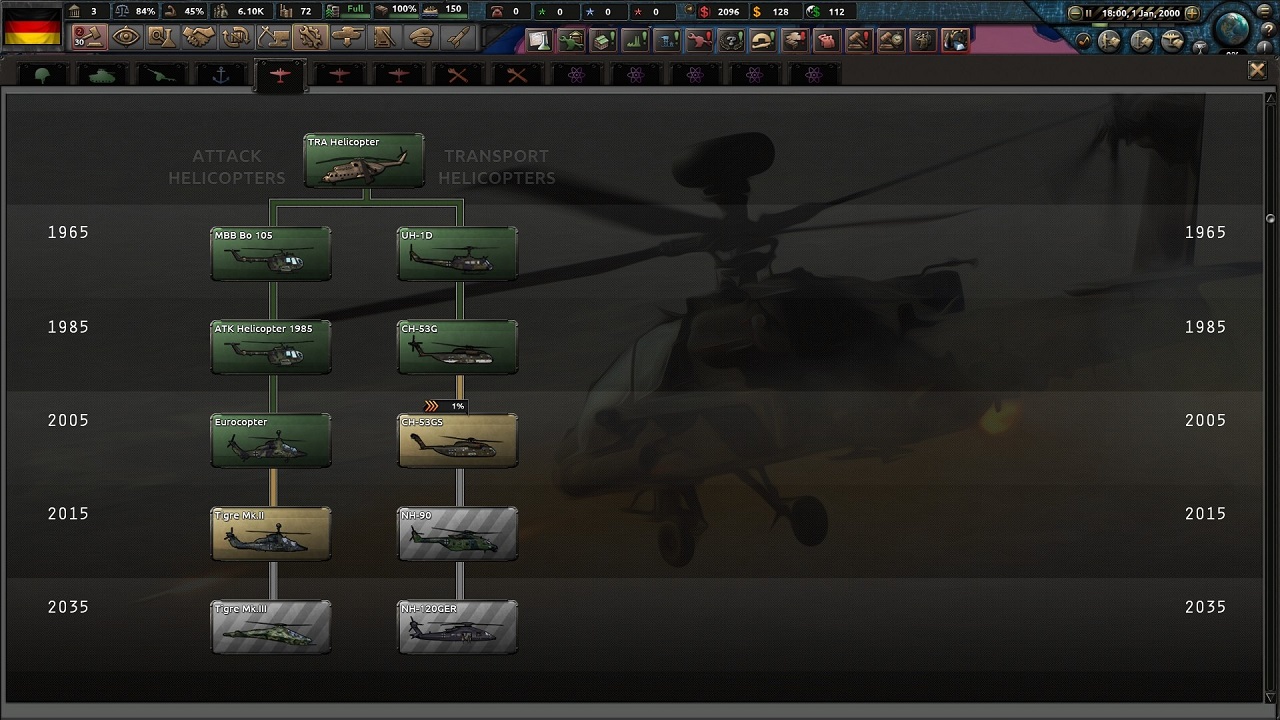Select the Eurocopter attack helicopter technology
Screen dimensions: 1280x720
271,440
